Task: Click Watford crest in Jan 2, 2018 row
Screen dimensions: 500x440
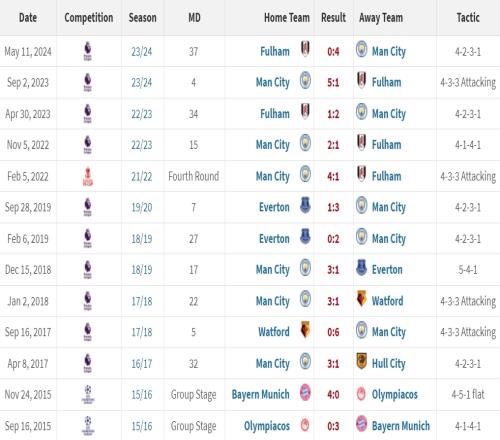Action: pos(361,299)
